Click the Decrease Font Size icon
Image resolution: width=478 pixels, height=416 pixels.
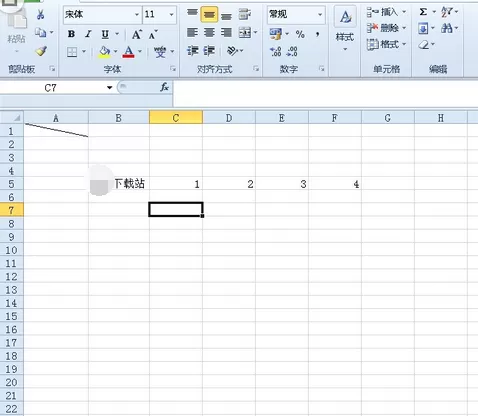(153, 34)
